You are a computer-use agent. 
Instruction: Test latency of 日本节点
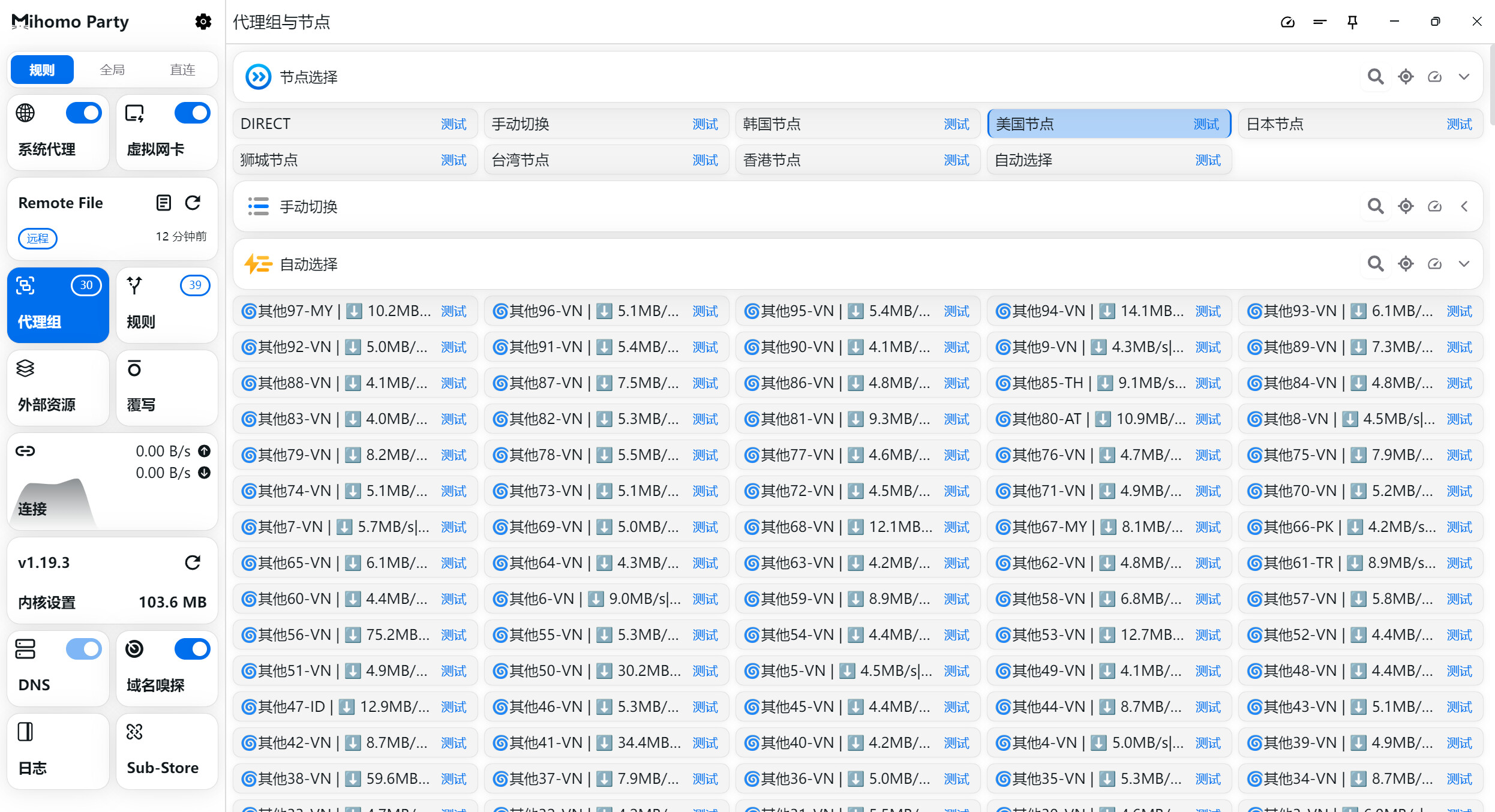(x=1459, y=124)
